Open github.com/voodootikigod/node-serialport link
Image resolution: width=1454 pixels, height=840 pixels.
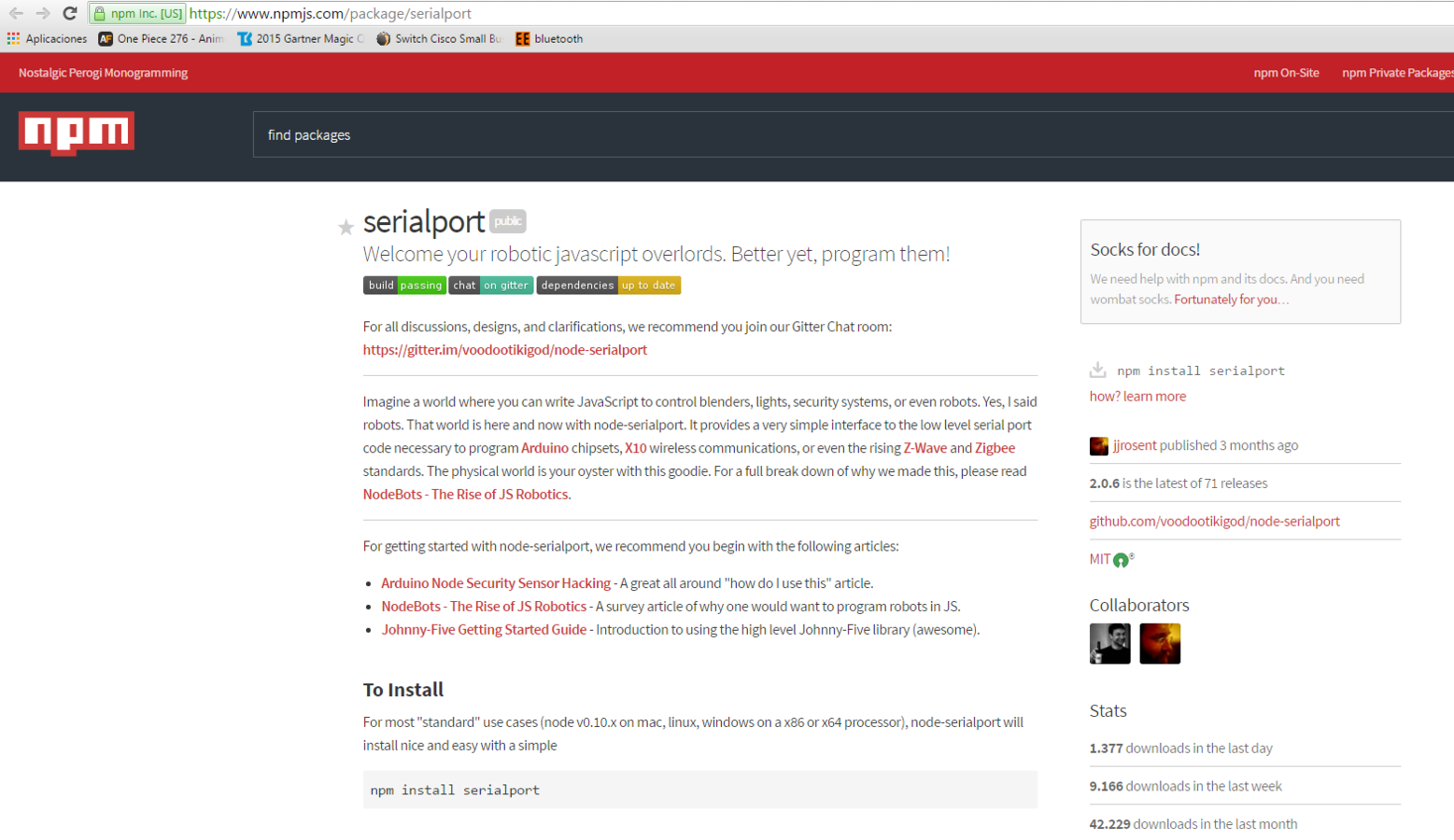click(1214, 522)
